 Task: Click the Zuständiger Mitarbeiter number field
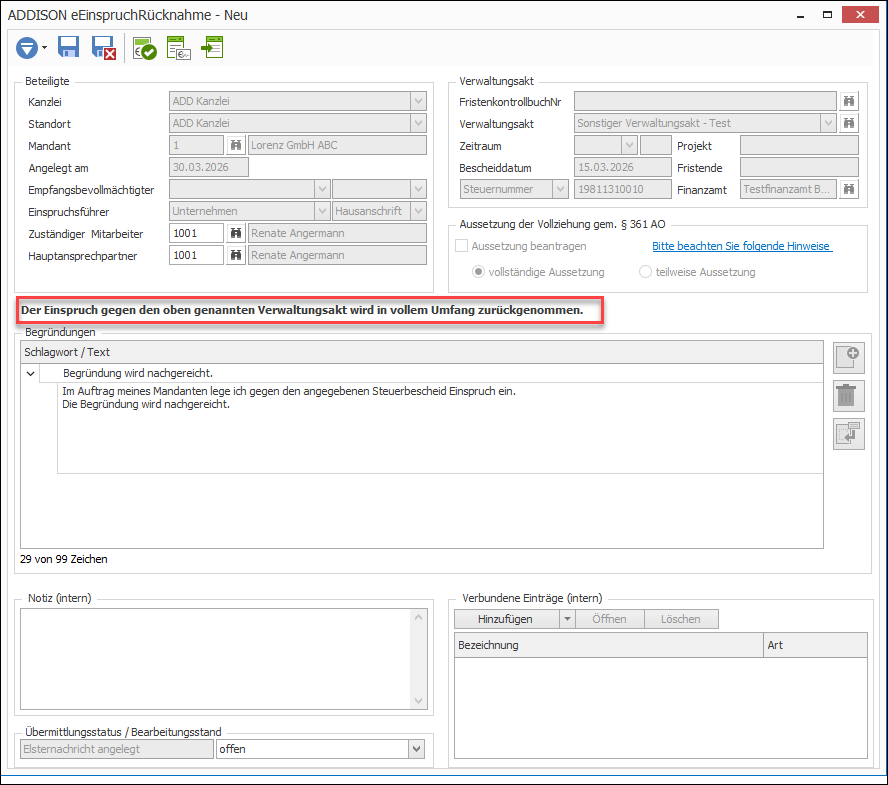(x=197, y=233)
